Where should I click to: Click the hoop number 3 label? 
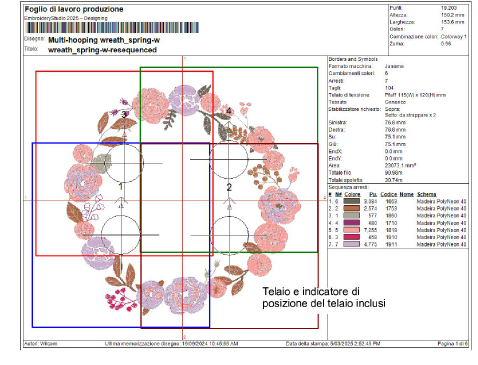coord(124,115)
